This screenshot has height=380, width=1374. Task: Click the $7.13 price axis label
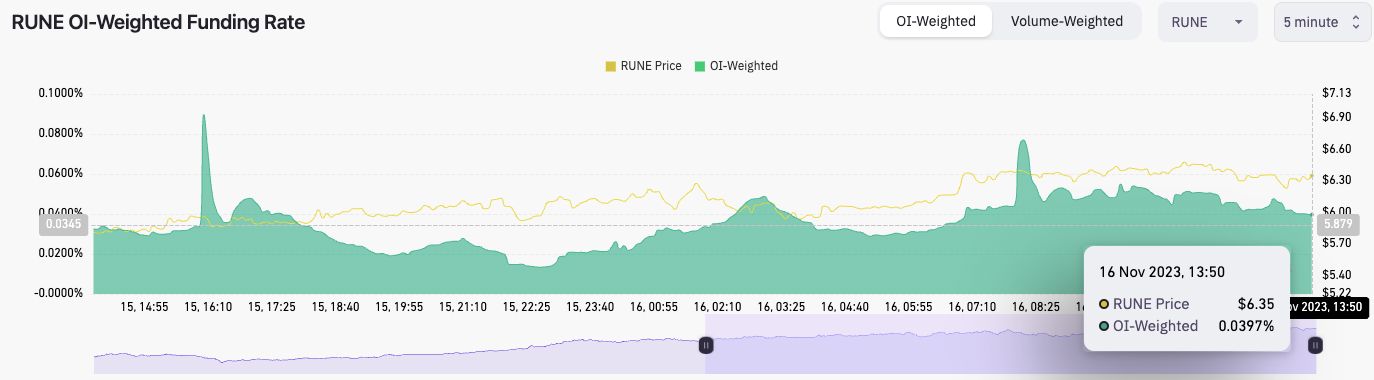click(1337, 93)
